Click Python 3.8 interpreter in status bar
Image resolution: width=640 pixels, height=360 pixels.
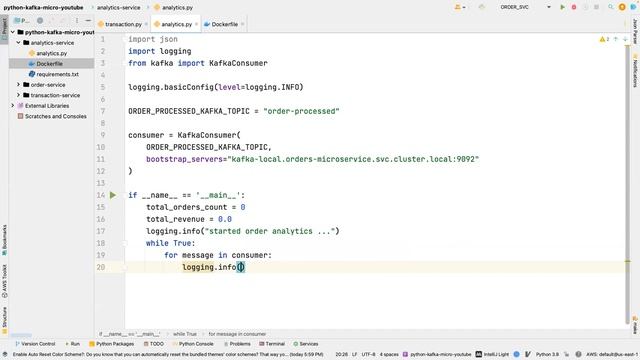pos(547,354)
